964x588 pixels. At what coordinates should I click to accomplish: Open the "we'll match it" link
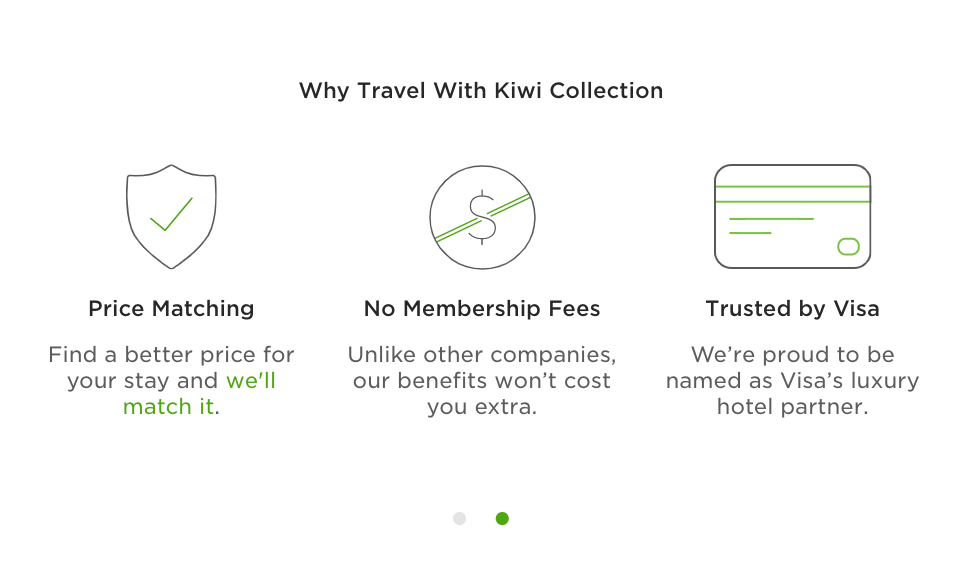coord(199,394)
